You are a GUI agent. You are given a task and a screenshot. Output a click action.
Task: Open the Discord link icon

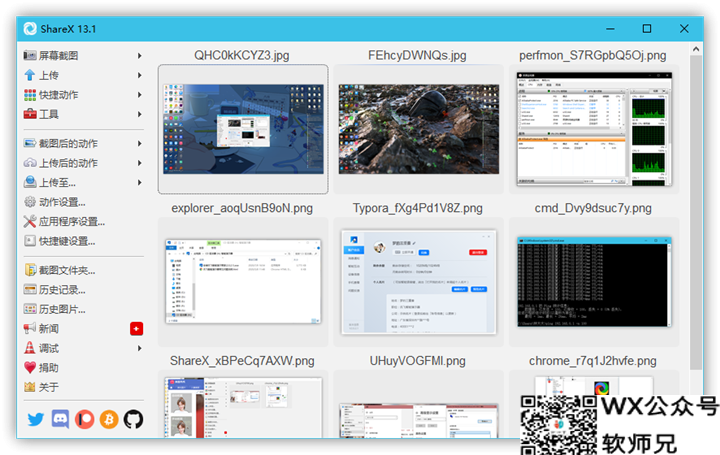point(60,419)
